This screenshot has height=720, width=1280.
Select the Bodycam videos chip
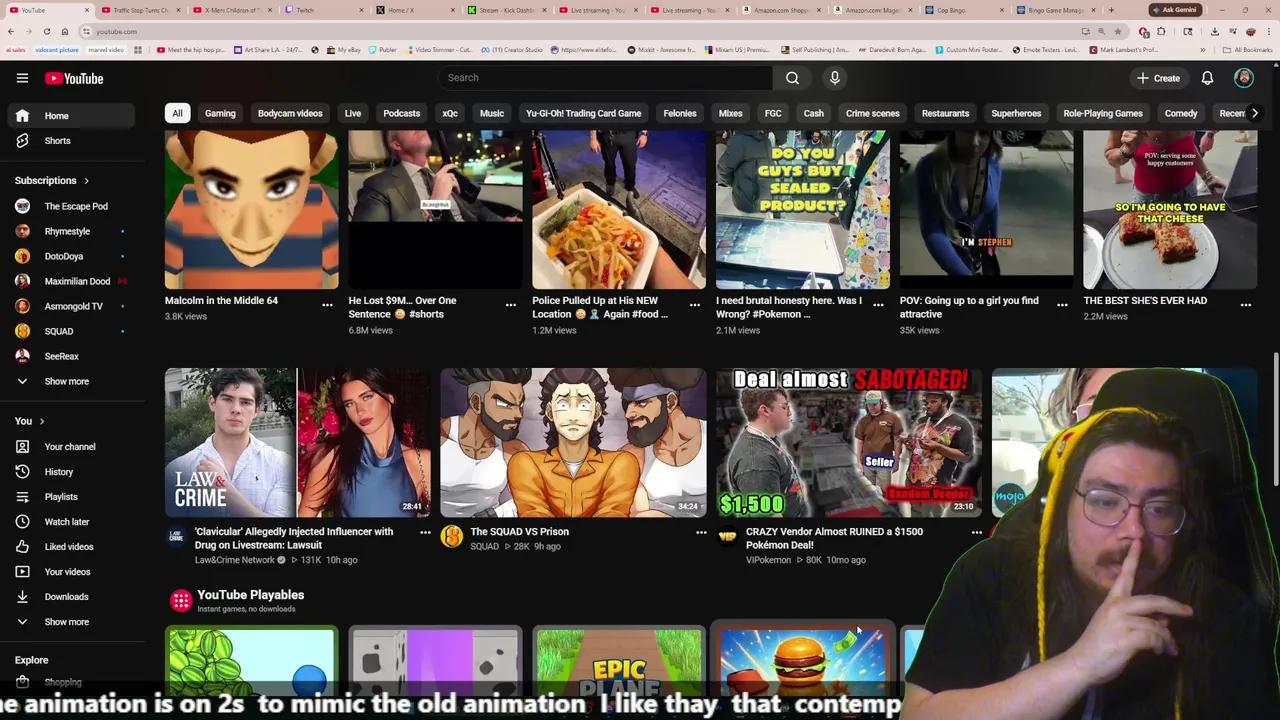290,113
